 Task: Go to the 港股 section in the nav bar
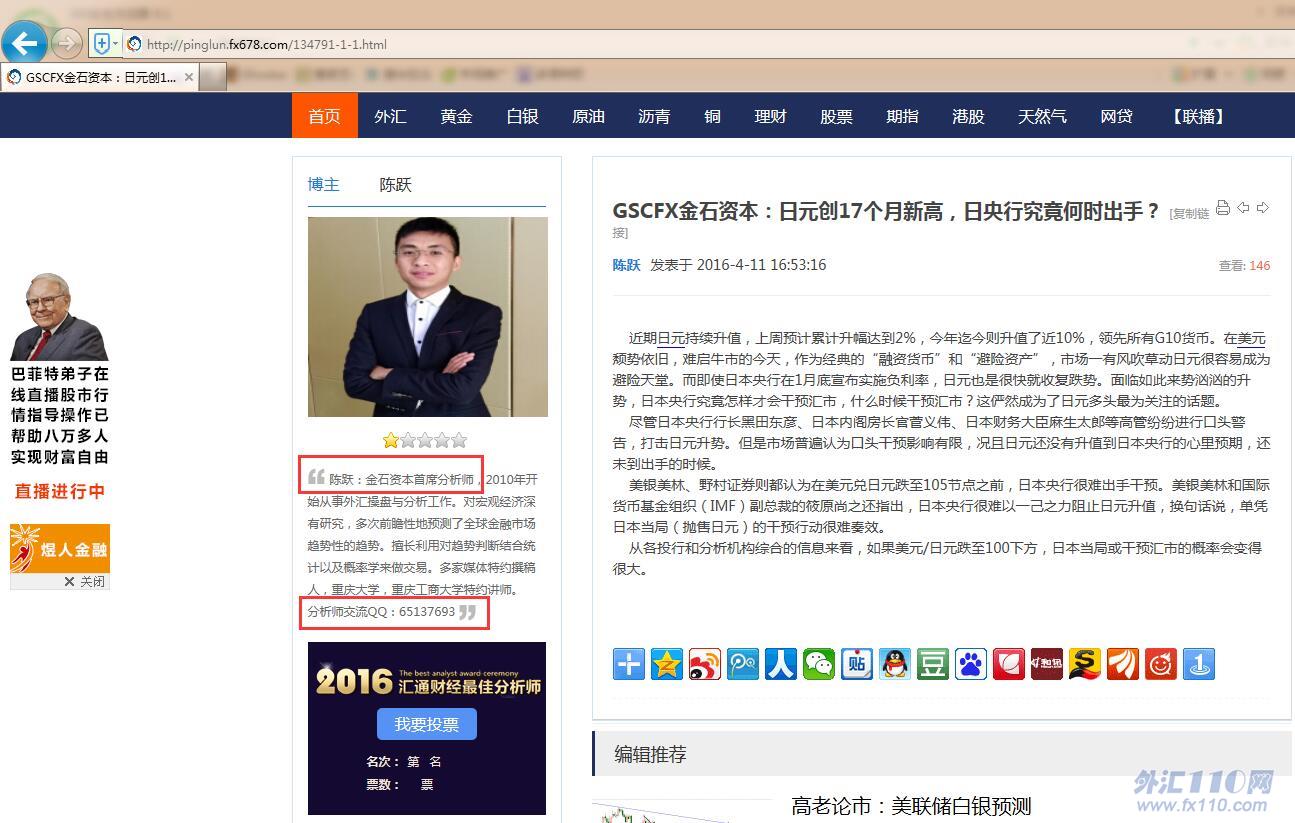tap(968, 116)
